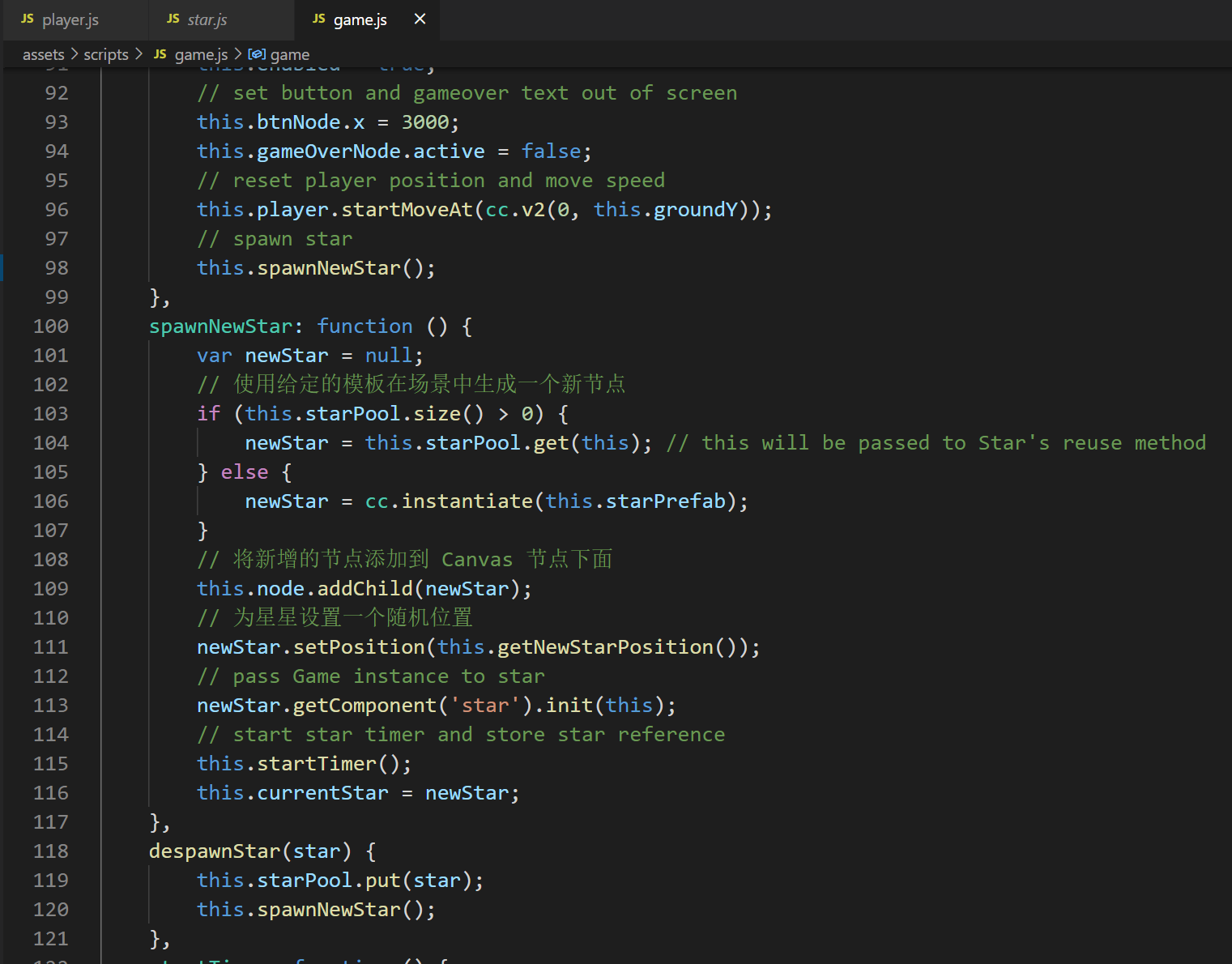The width and height of the screenshot is (1232, 964).
Task: Click 'this.startTimer();' line
Action: [305, 764]
